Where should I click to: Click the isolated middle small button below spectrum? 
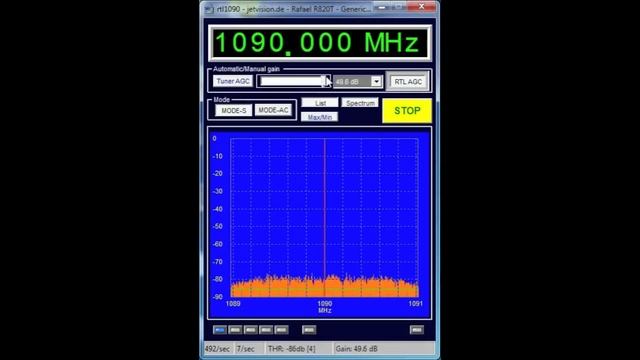pyautogui.click(x=309, y=330)
